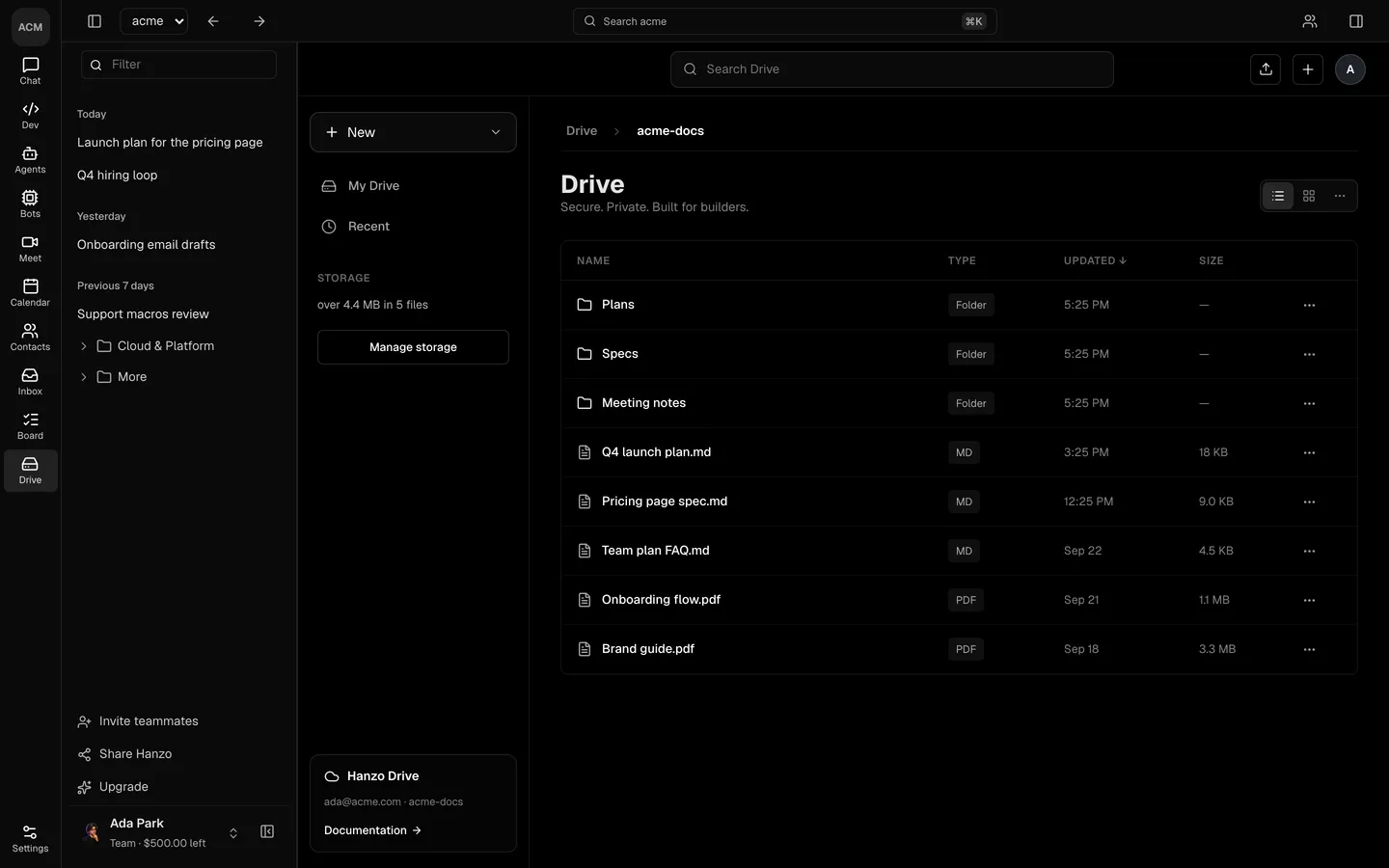This screenshot has height=868, width=1389.
Task: Open the Contacts section
Action: coord(30,338)
